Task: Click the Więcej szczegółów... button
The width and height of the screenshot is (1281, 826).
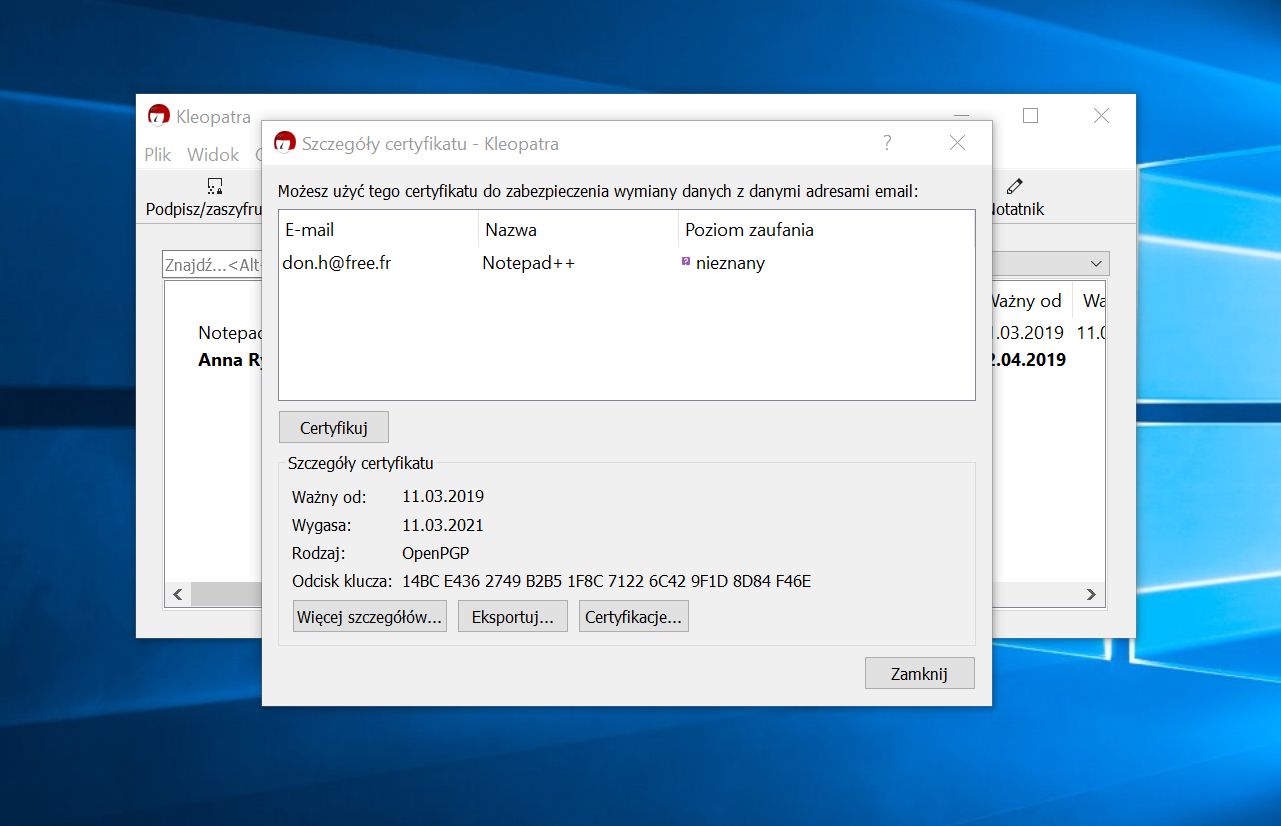Action: click(369, 617)
